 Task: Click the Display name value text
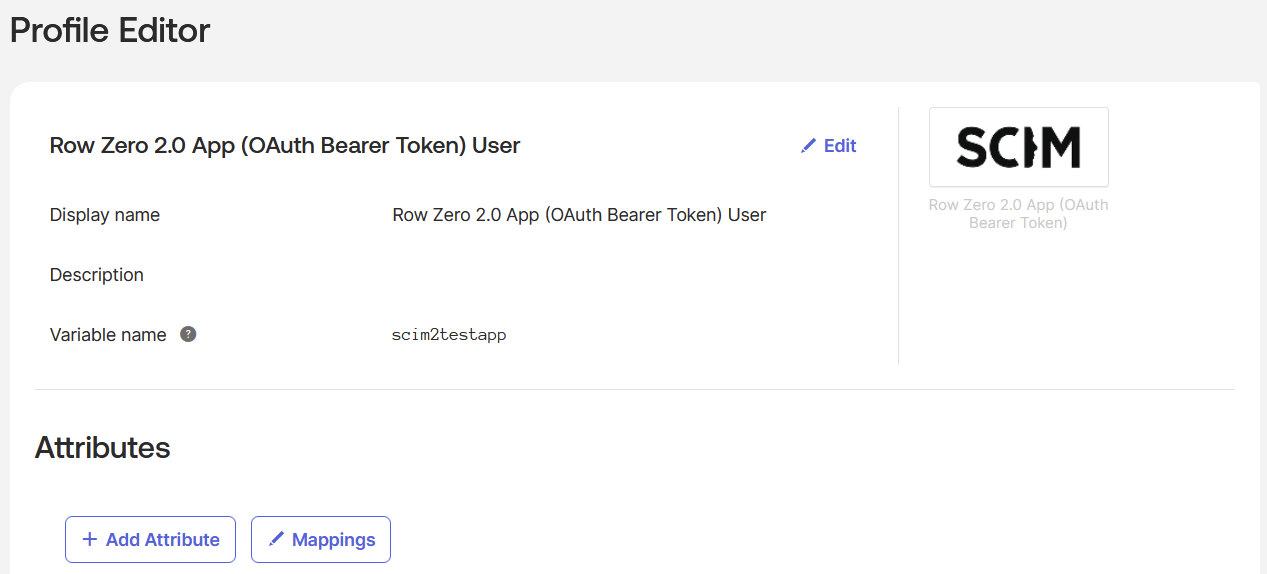[579, 215]
